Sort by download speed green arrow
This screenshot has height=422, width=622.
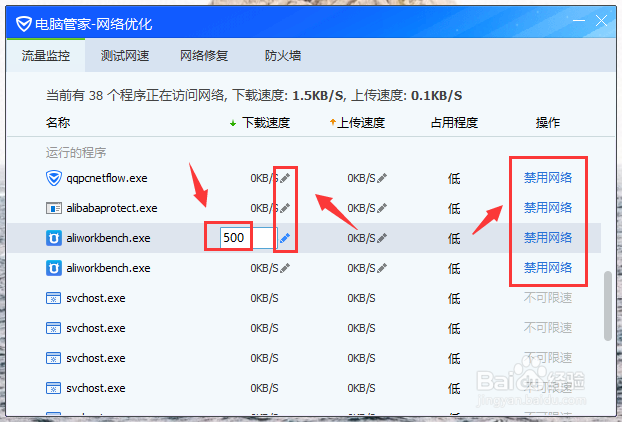pos(233,123)
